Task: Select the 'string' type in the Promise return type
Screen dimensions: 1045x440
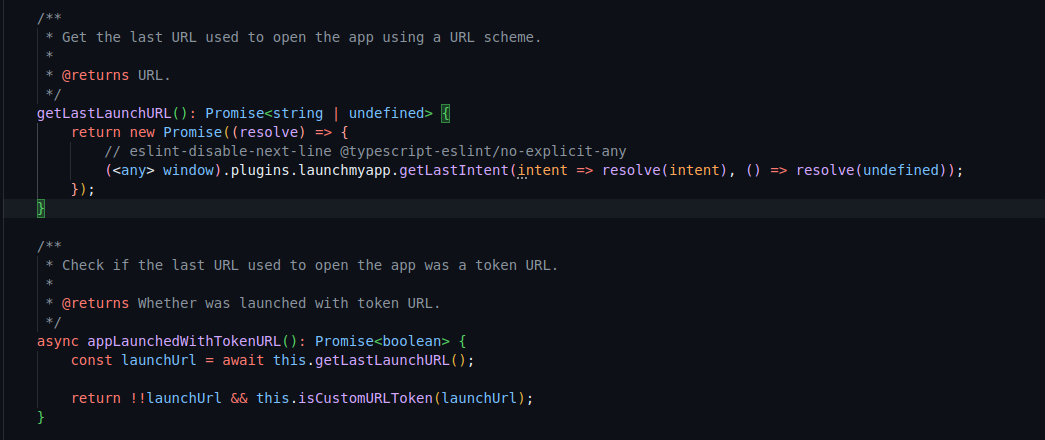Action: (x=298, y=113)
